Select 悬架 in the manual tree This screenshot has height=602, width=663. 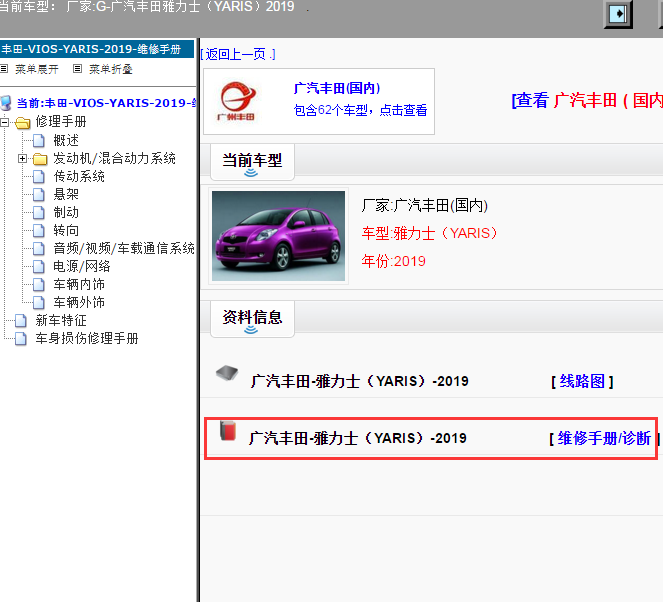[66, 194]
